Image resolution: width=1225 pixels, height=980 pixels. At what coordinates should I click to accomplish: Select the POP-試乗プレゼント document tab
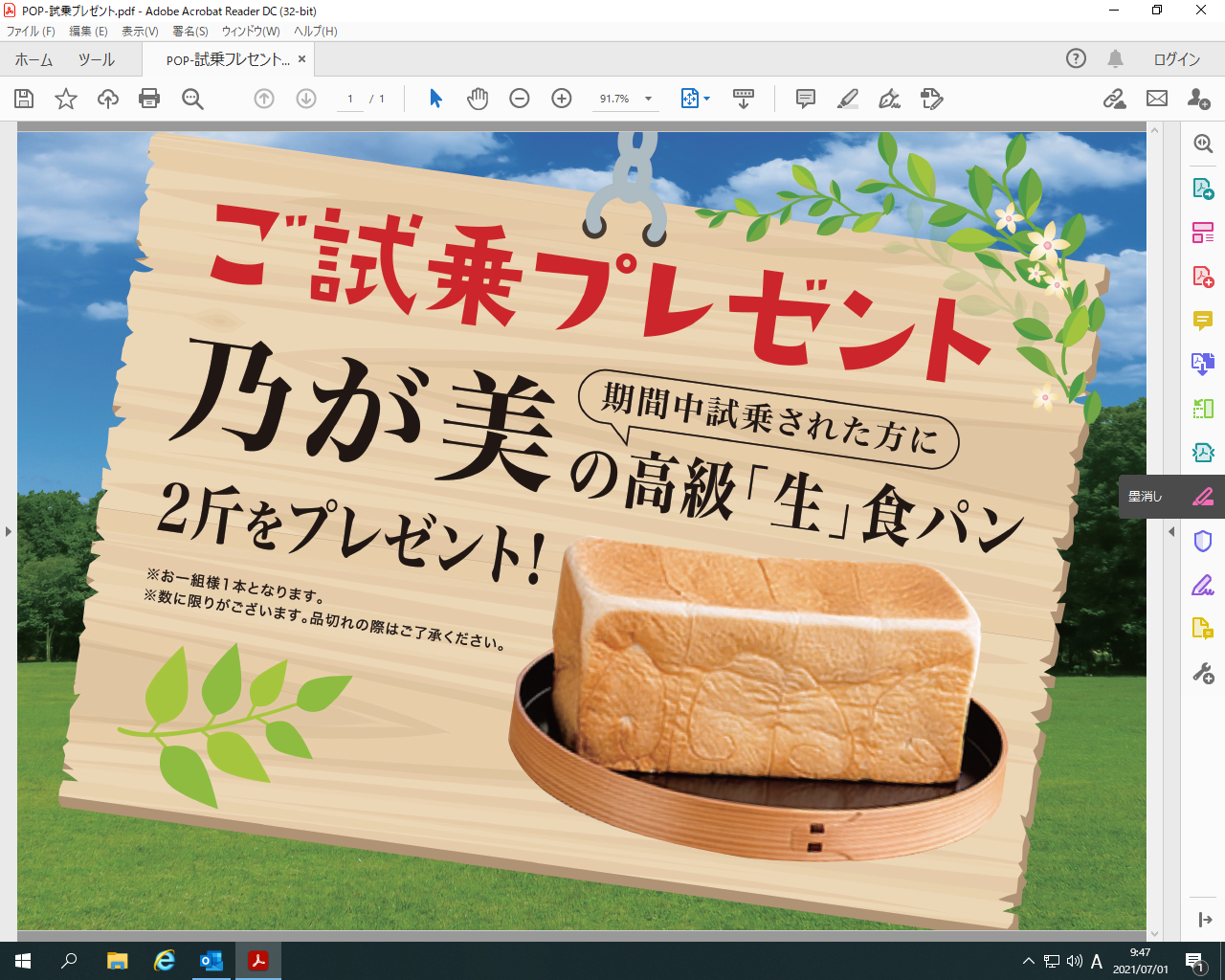click(x=228, y=59)
